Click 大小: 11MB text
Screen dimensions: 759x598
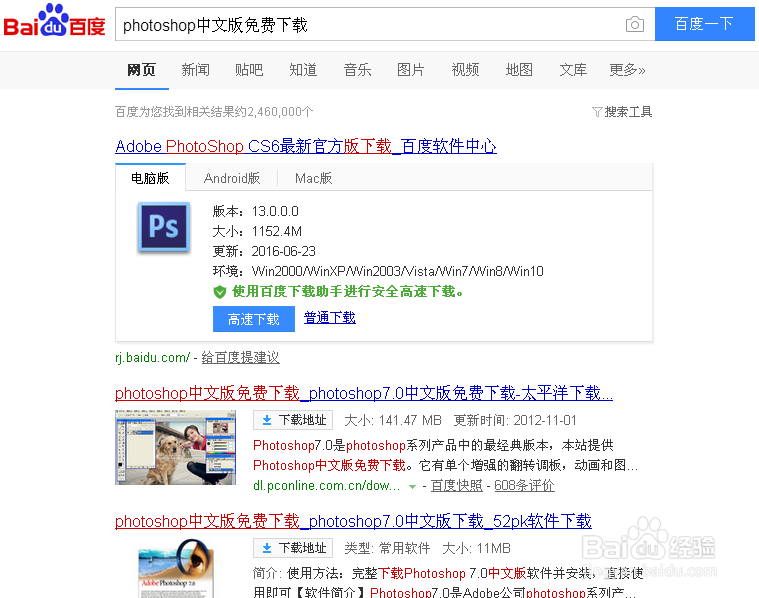(476, 549)
